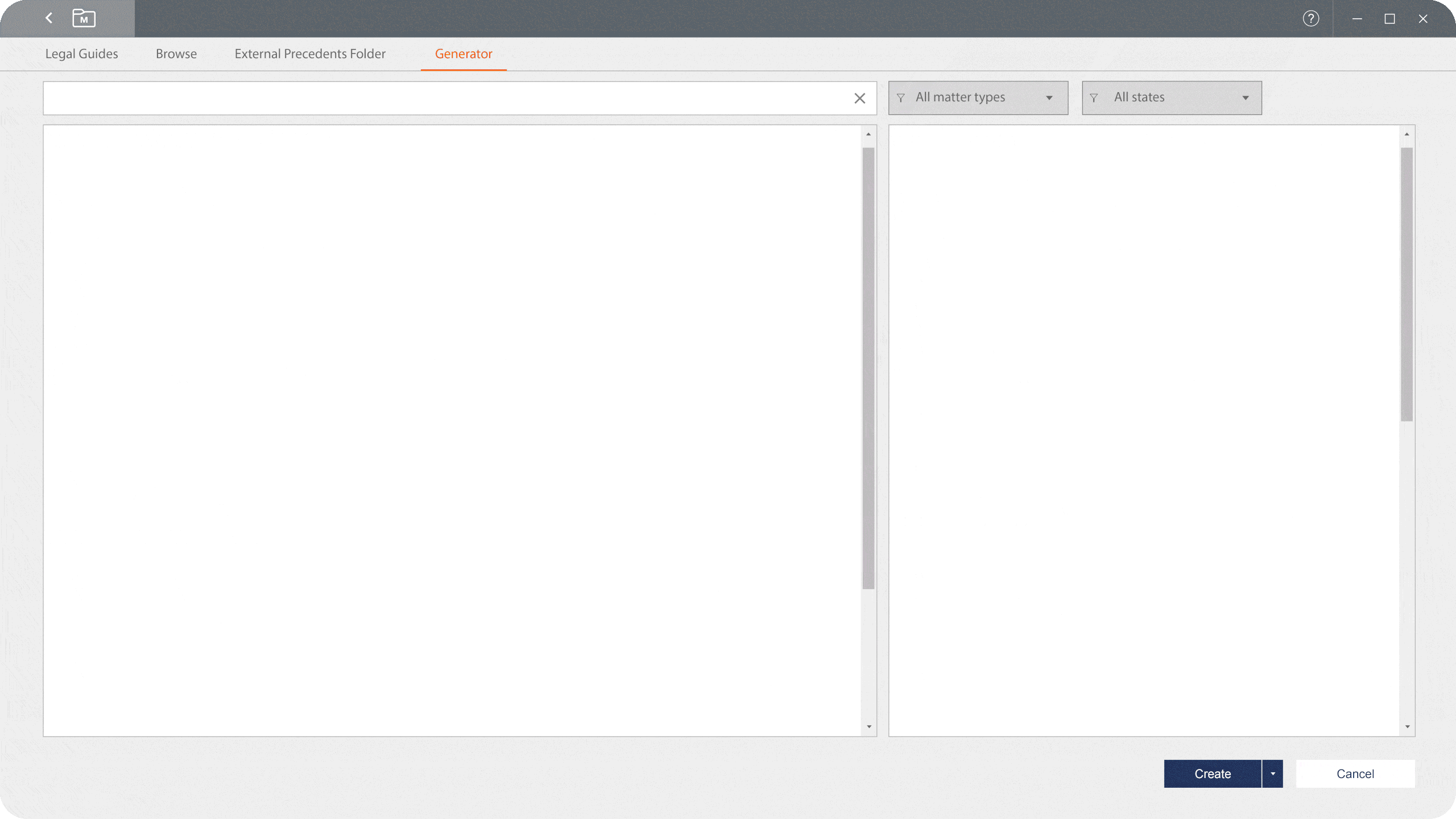This screenshot has width=1456, height=819.
Task: Click the Create button
Action: pyautogui.click(x=1213, y=773)
